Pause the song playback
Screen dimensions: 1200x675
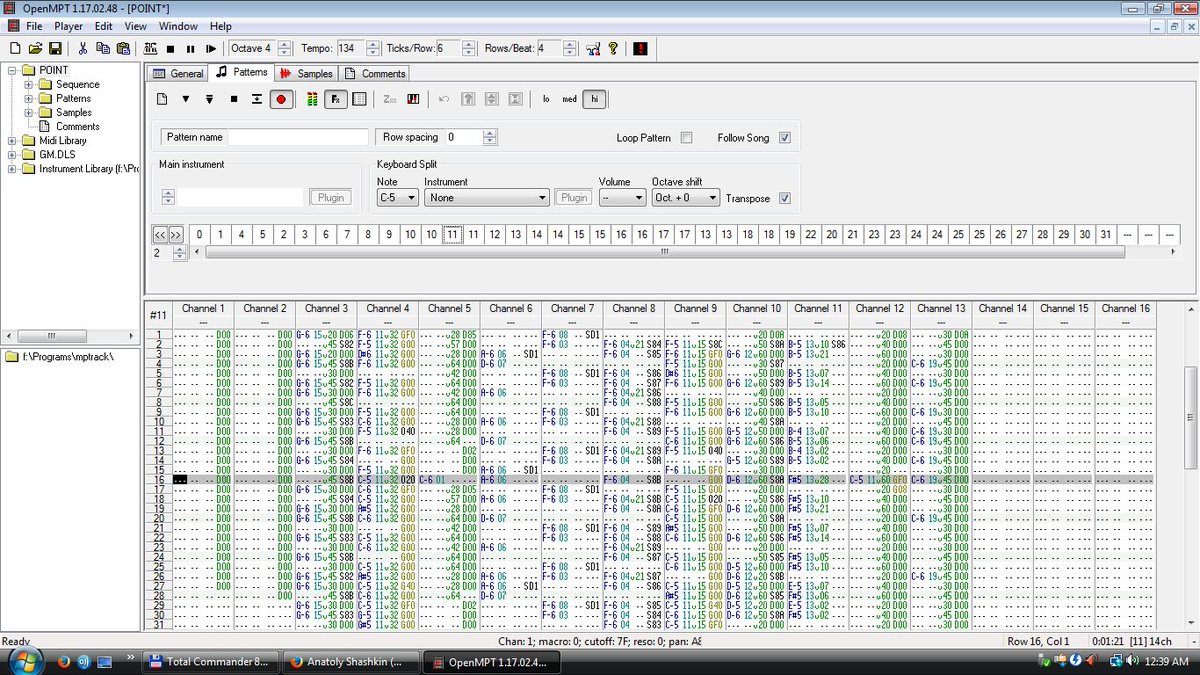190,48
